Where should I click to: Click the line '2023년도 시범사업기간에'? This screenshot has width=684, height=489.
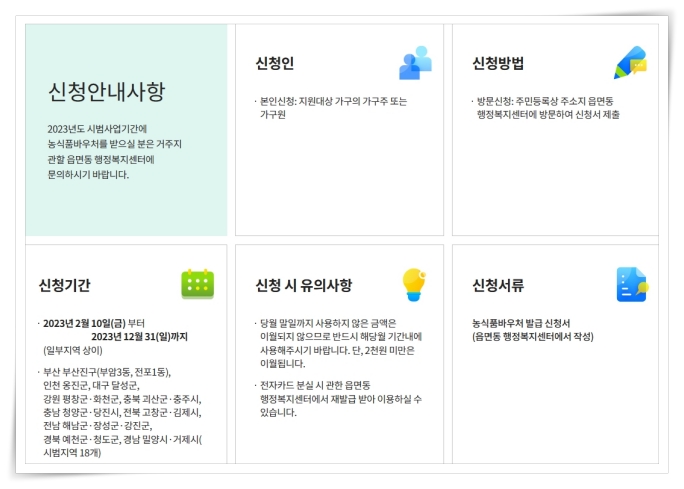point(97,129)
